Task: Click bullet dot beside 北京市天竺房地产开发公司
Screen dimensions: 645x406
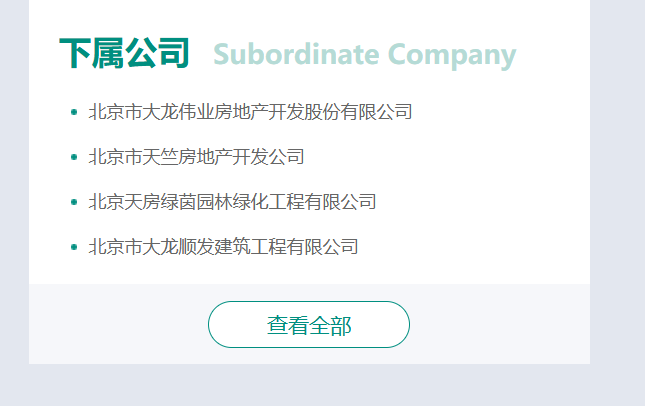Action: (x=74, y=158)
